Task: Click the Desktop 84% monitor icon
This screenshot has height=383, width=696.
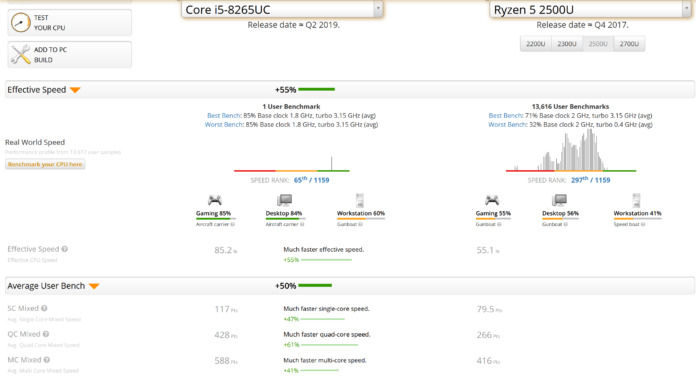Action: click(284, 200)
